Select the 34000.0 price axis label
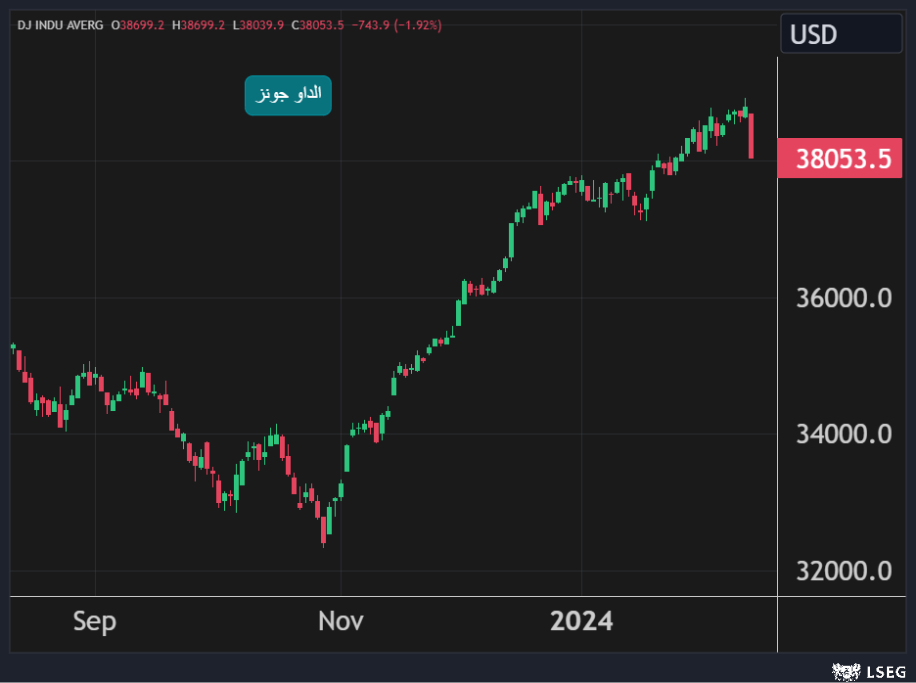The width and height of the screenshot is (916, 683). (x=844, y=434)
